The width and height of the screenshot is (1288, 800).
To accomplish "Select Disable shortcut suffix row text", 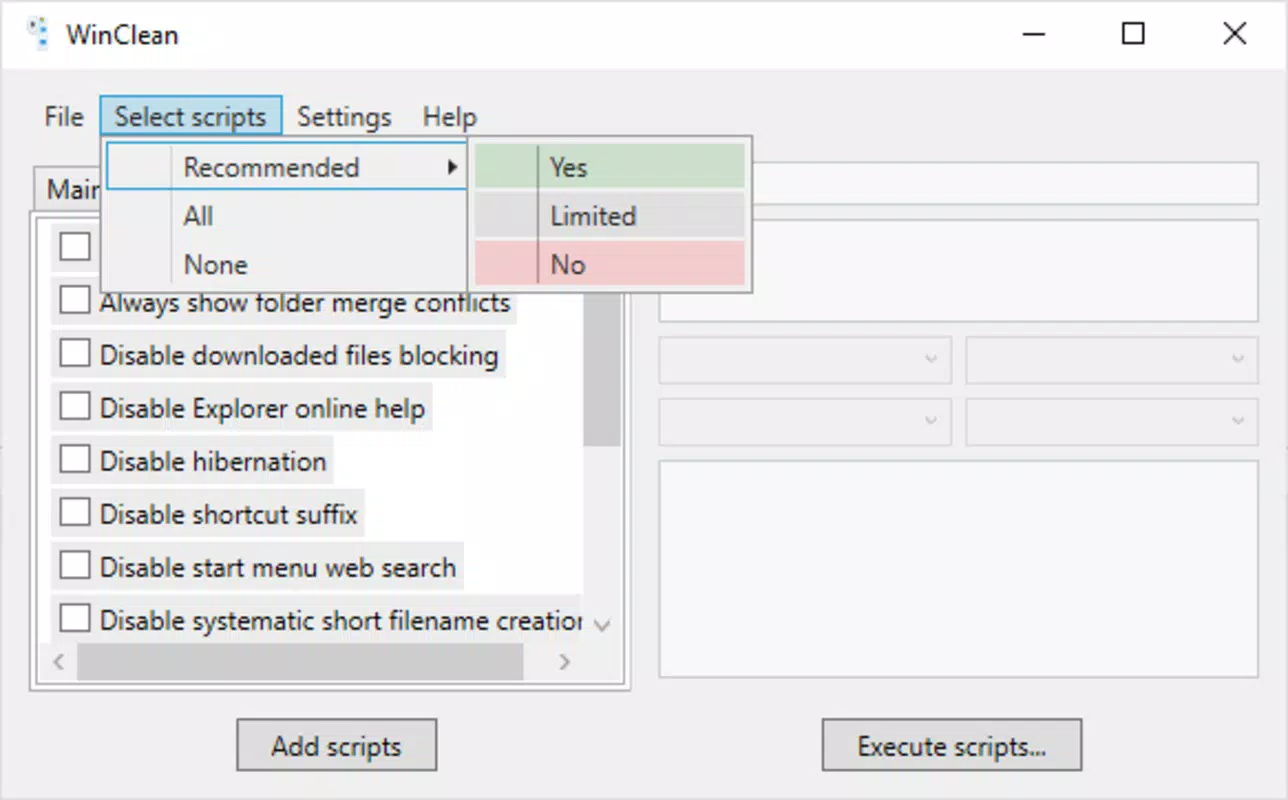I will (x=228, y=514).
